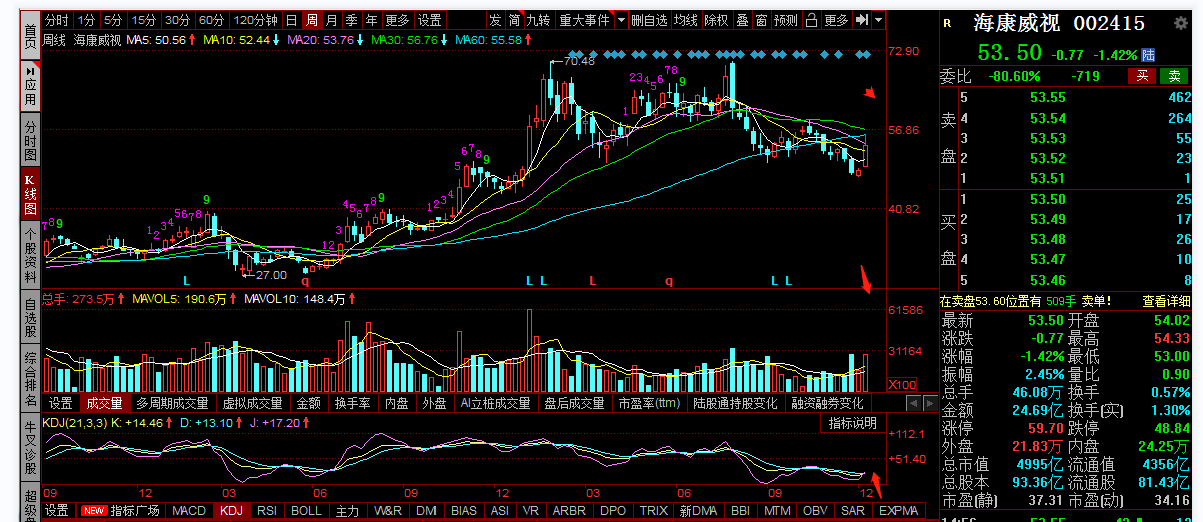Click the R badge beside 海康威视
The width and height of the screenshot is (1203, 522).
948,23
